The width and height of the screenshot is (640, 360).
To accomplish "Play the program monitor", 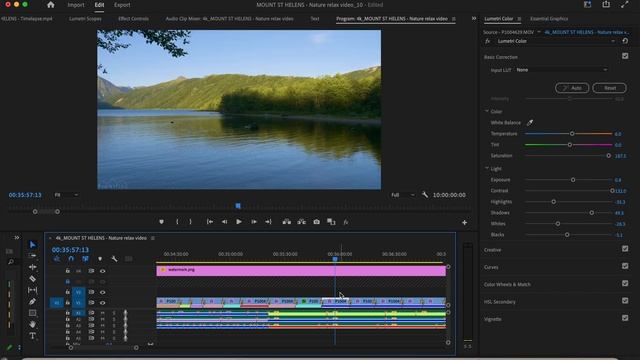I will (239, 222).
